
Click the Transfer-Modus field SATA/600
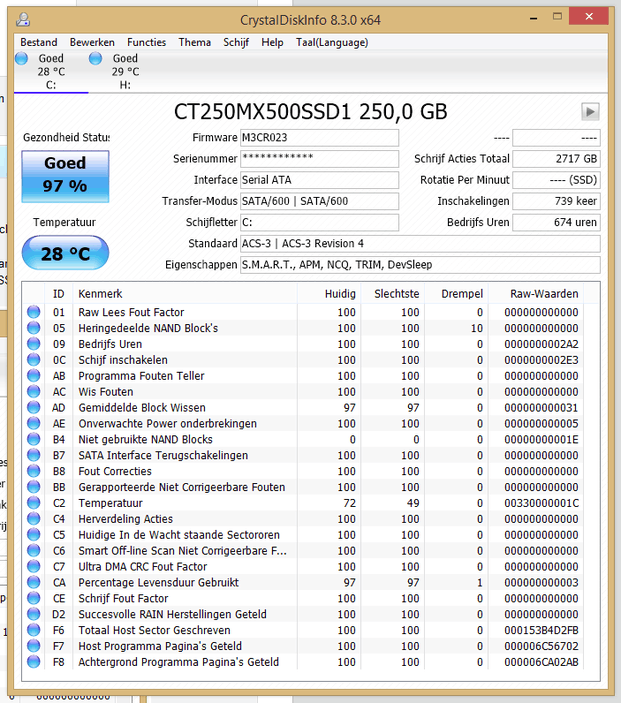(x=319, y=201)
